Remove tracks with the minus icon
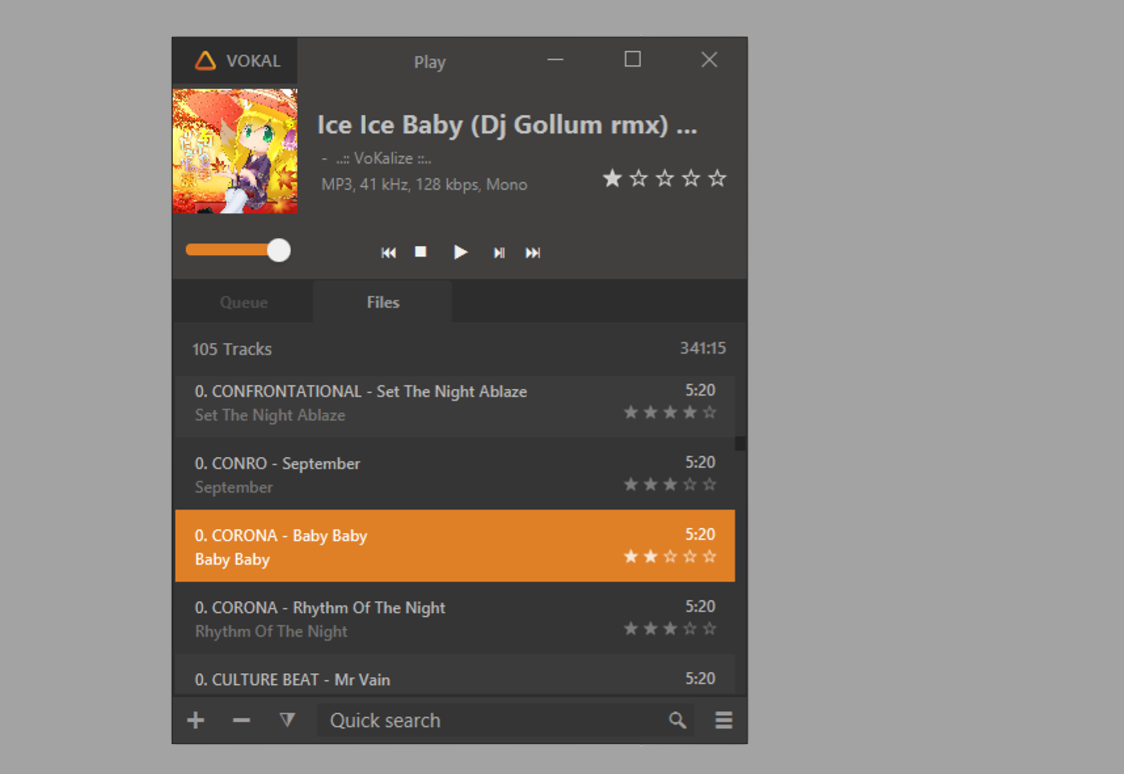Screen dimensions: 1124x774 coord(241,720)
